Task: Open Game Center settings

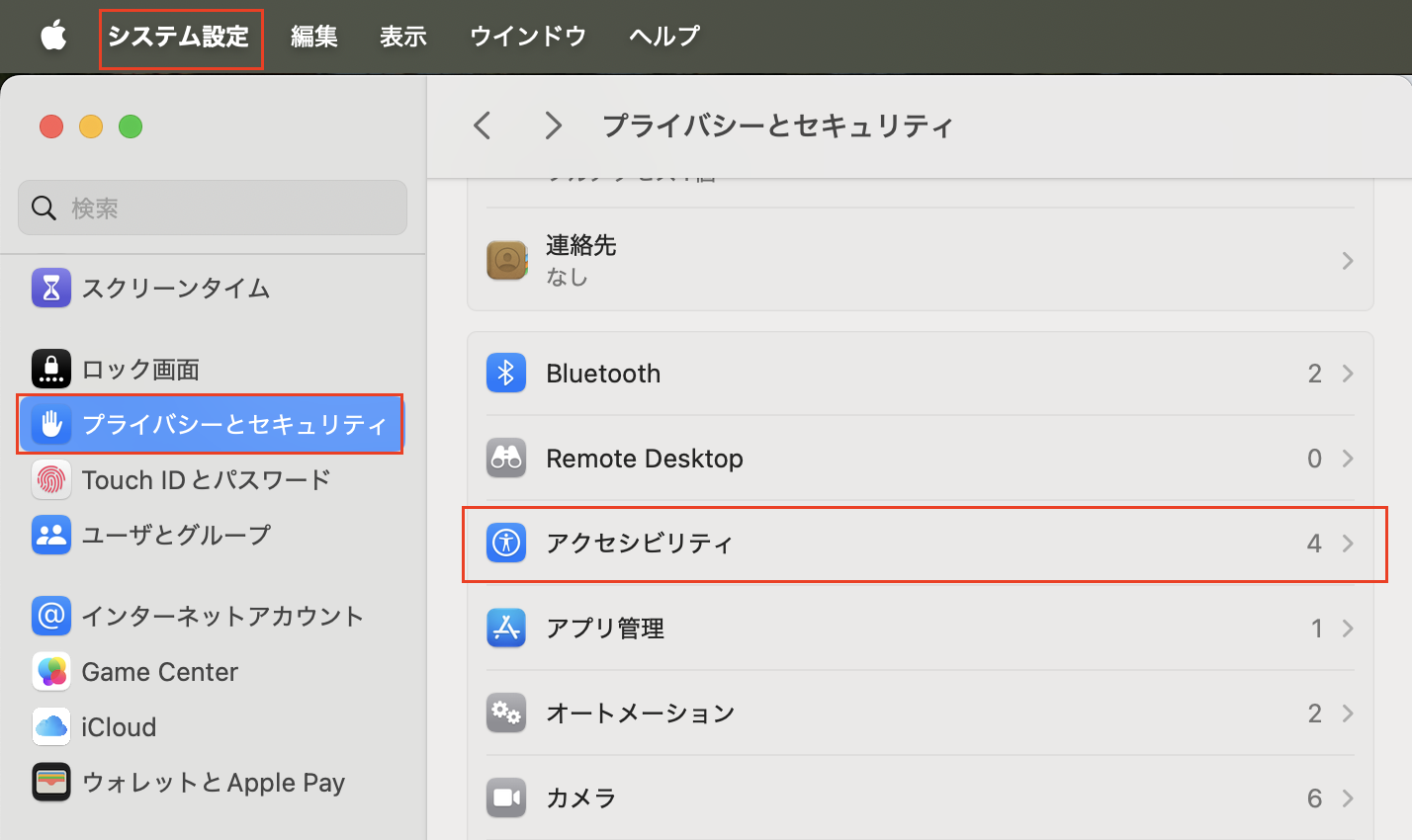Action: click(160, 671)
